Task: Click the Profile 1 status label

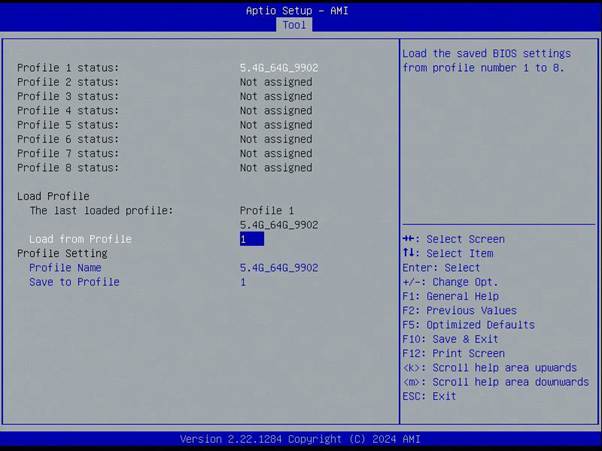Action: (x=68, y=68)
